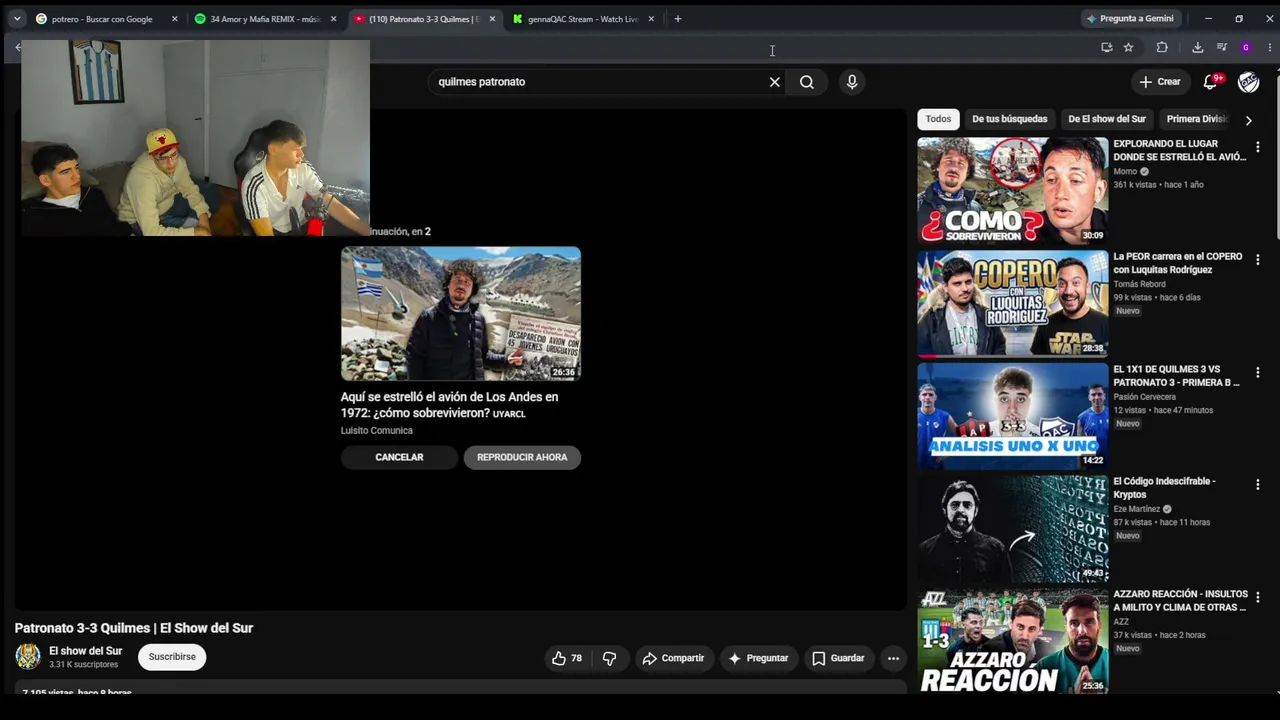The height and width of the screenshot is (720, 1280).
Task: Click the Preguntar button
Action: coord(758,658)
